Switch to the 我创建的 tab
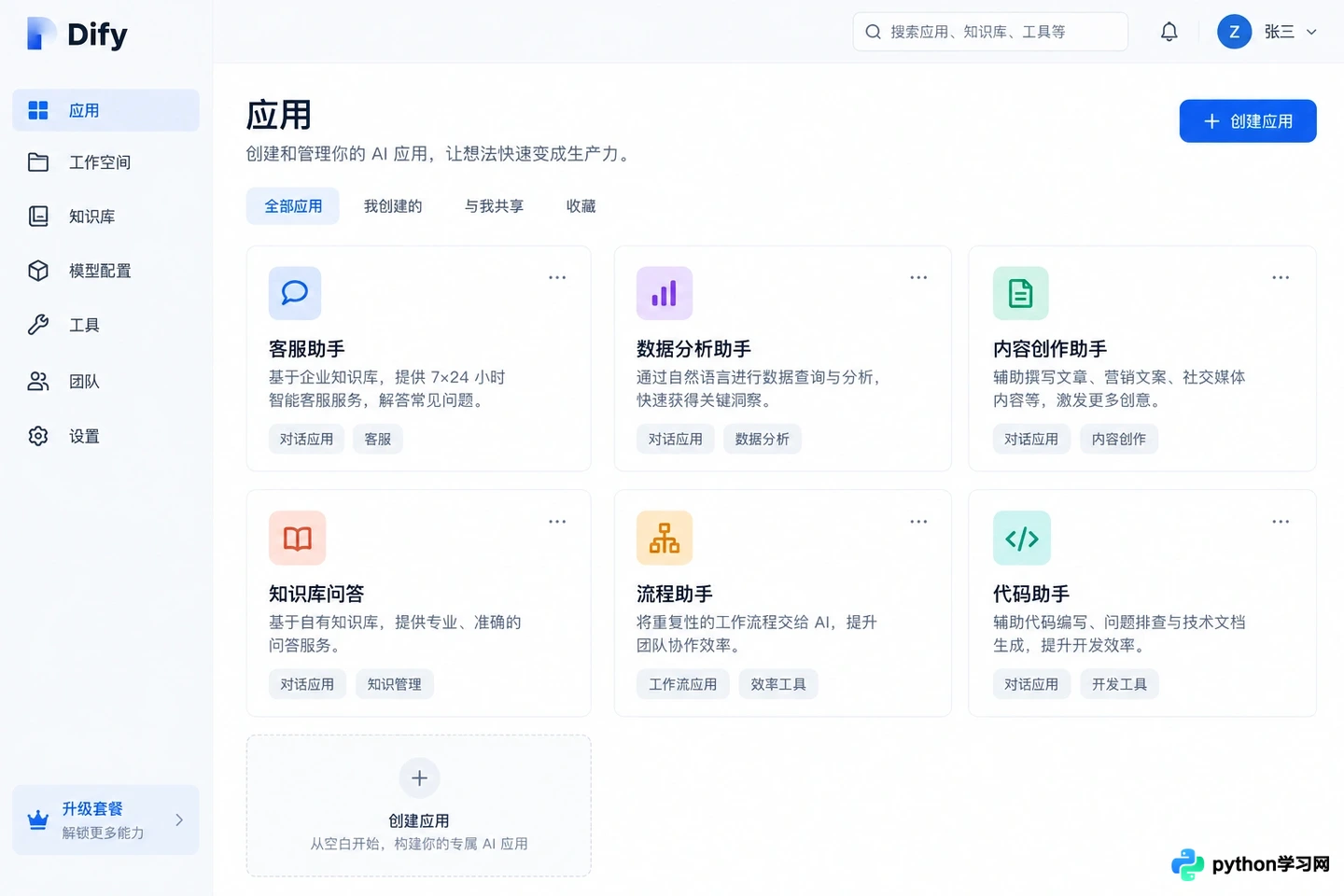The height and width of the screenshot is (896, 1344). pyautogui.click(x=393, y=206)
